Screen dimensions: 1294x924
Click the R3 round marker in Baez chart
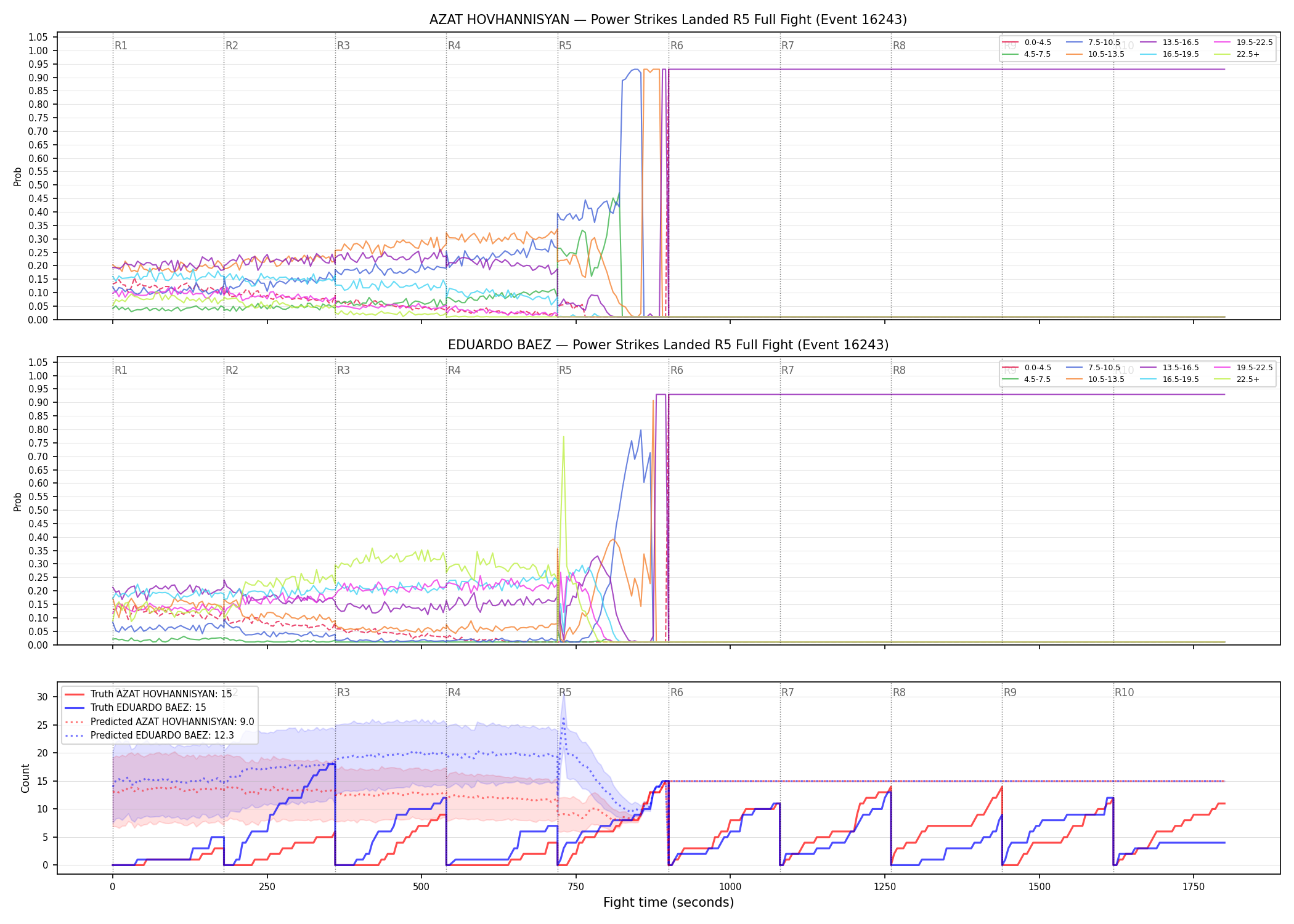343,370
